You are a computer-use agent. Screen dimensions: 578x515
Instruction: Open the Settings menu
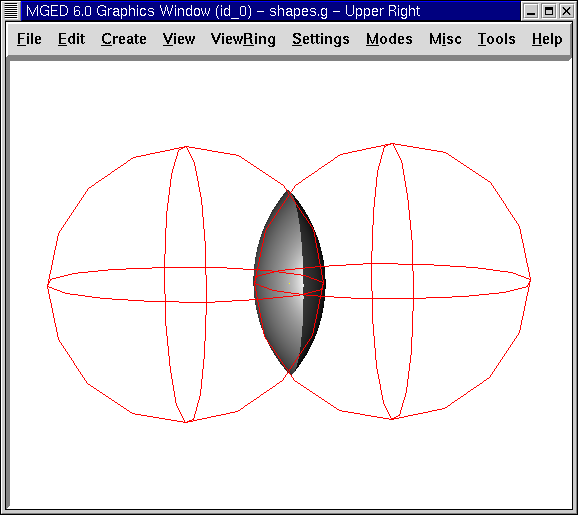(321, 39)
